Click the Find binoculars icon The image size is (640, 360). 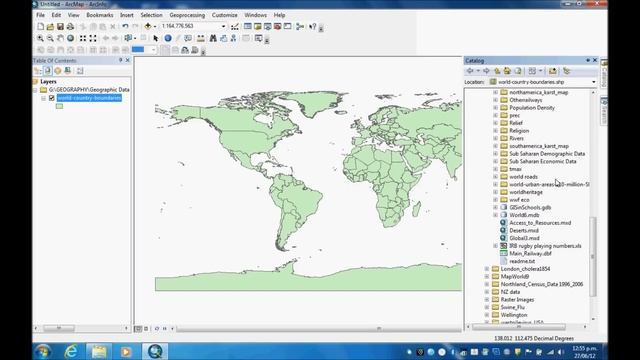pyautogui.click(x=213, y=38)
